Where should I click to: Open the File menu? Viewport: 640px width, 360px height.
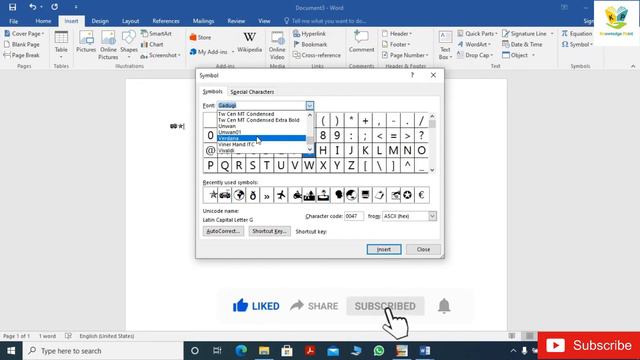click(x=13, y=21)
